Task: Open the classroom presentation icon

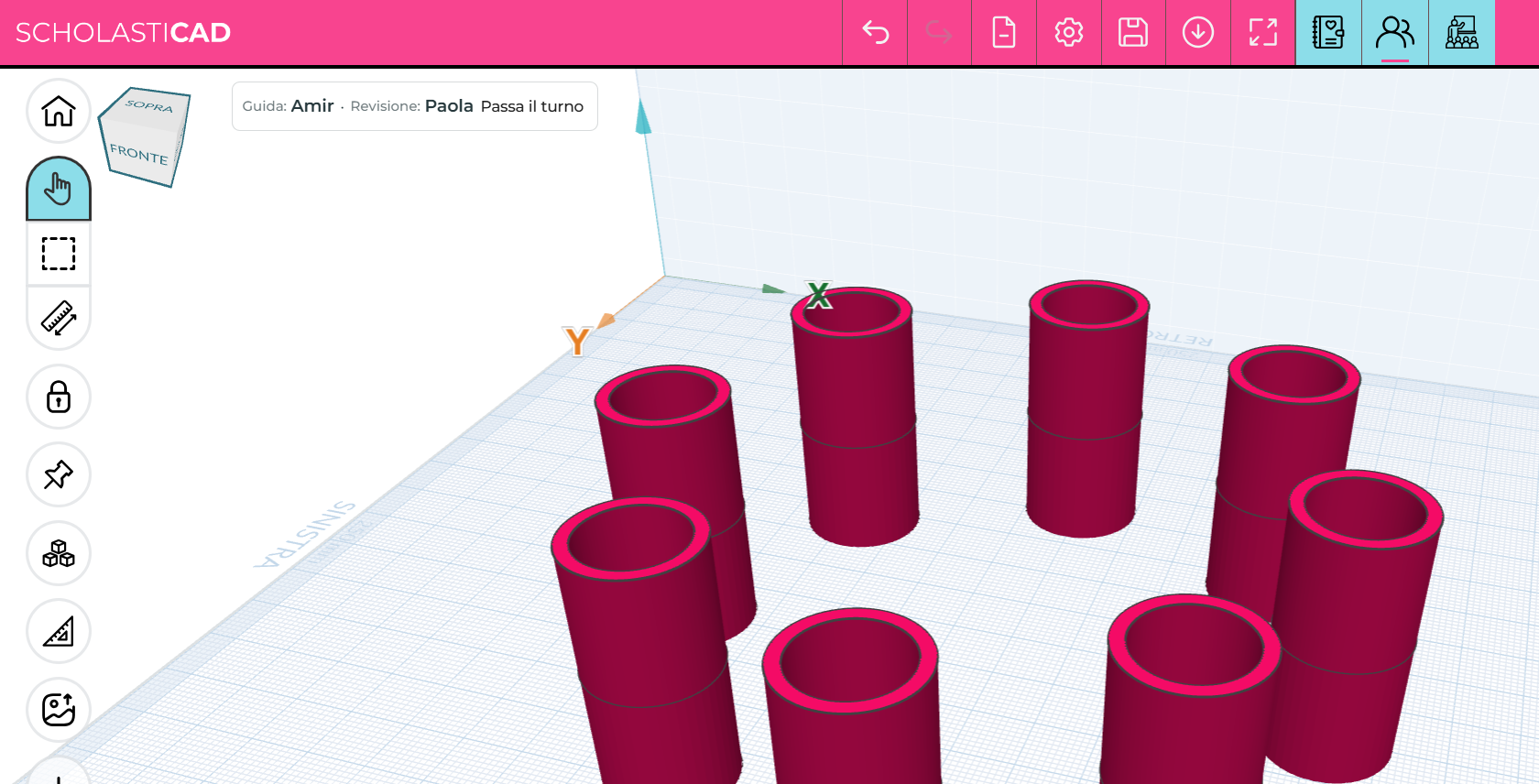Action: pos(1462,33)
